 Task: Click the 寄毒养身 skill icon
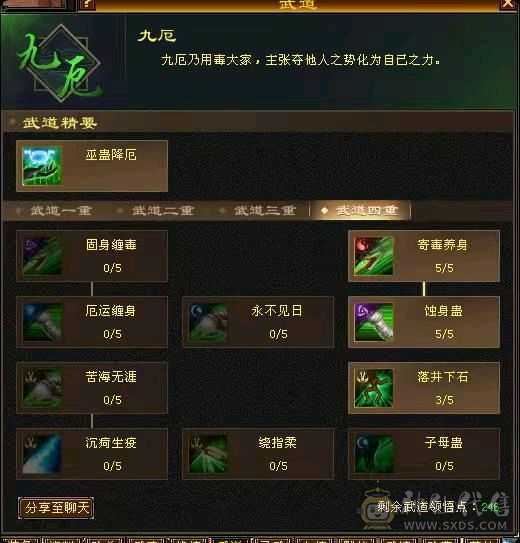coord(374,256)
